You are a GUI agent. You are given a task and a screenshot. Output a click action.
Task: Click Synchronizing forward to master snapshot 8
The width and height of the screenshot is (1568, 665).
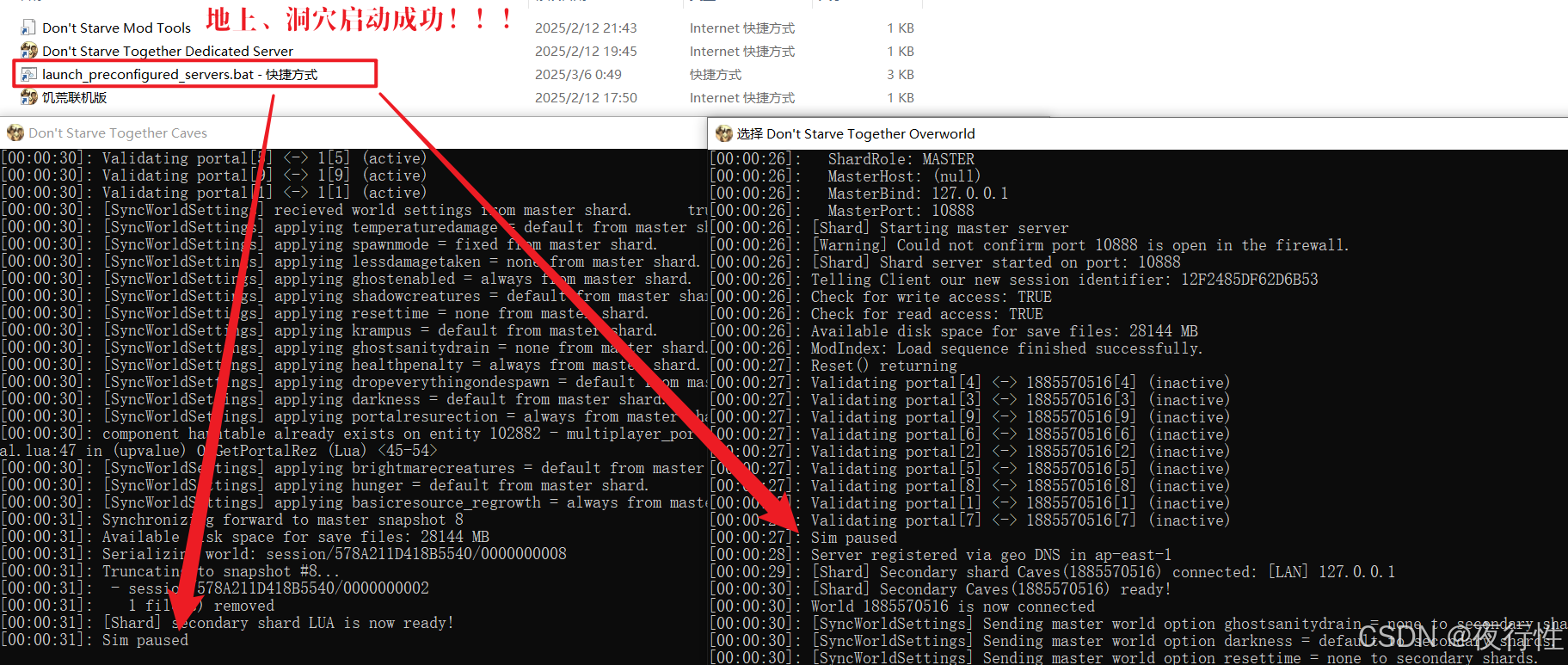pos(232,520)
